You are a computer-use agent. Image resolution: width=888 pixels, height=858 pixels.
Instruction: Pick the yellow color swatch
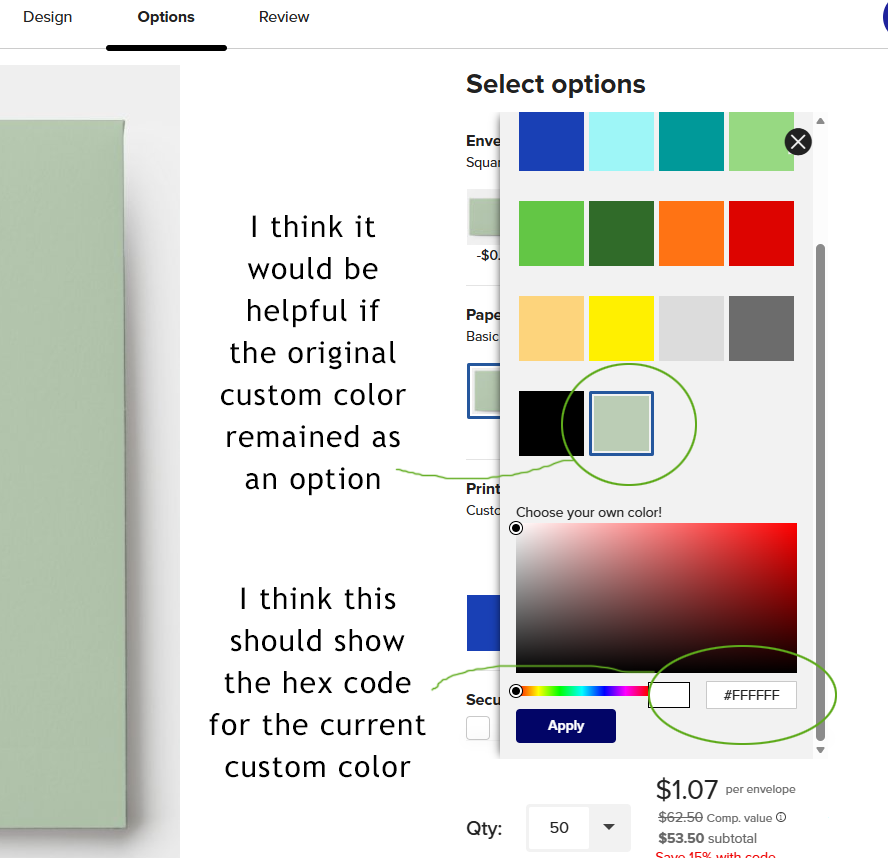(x=621, y=328)
